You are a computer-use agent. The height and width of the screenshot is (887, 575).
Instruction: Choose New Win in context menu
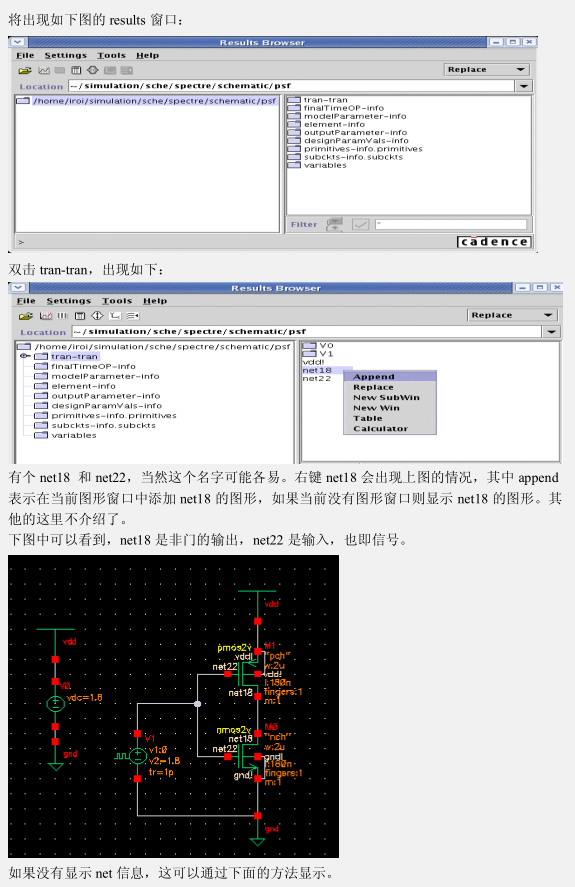(x=390, y=408)
